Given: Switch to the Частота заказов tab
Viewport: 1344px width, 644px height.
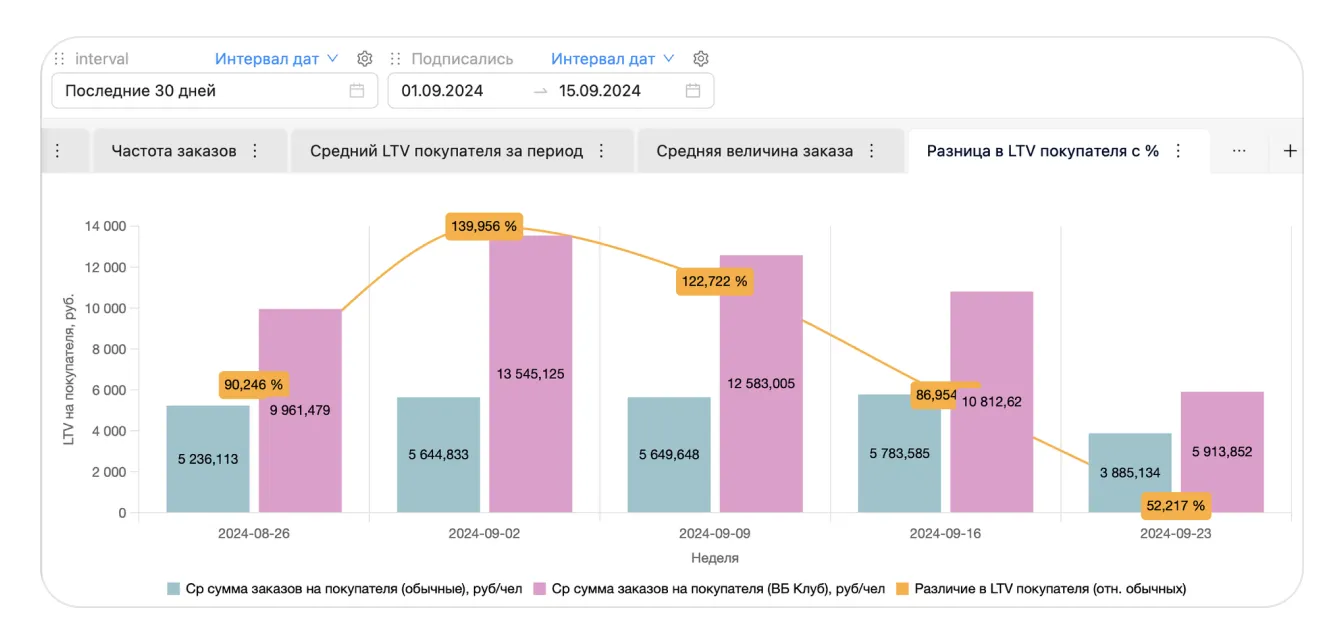Looking at the screenshot, I should [174, 151].
